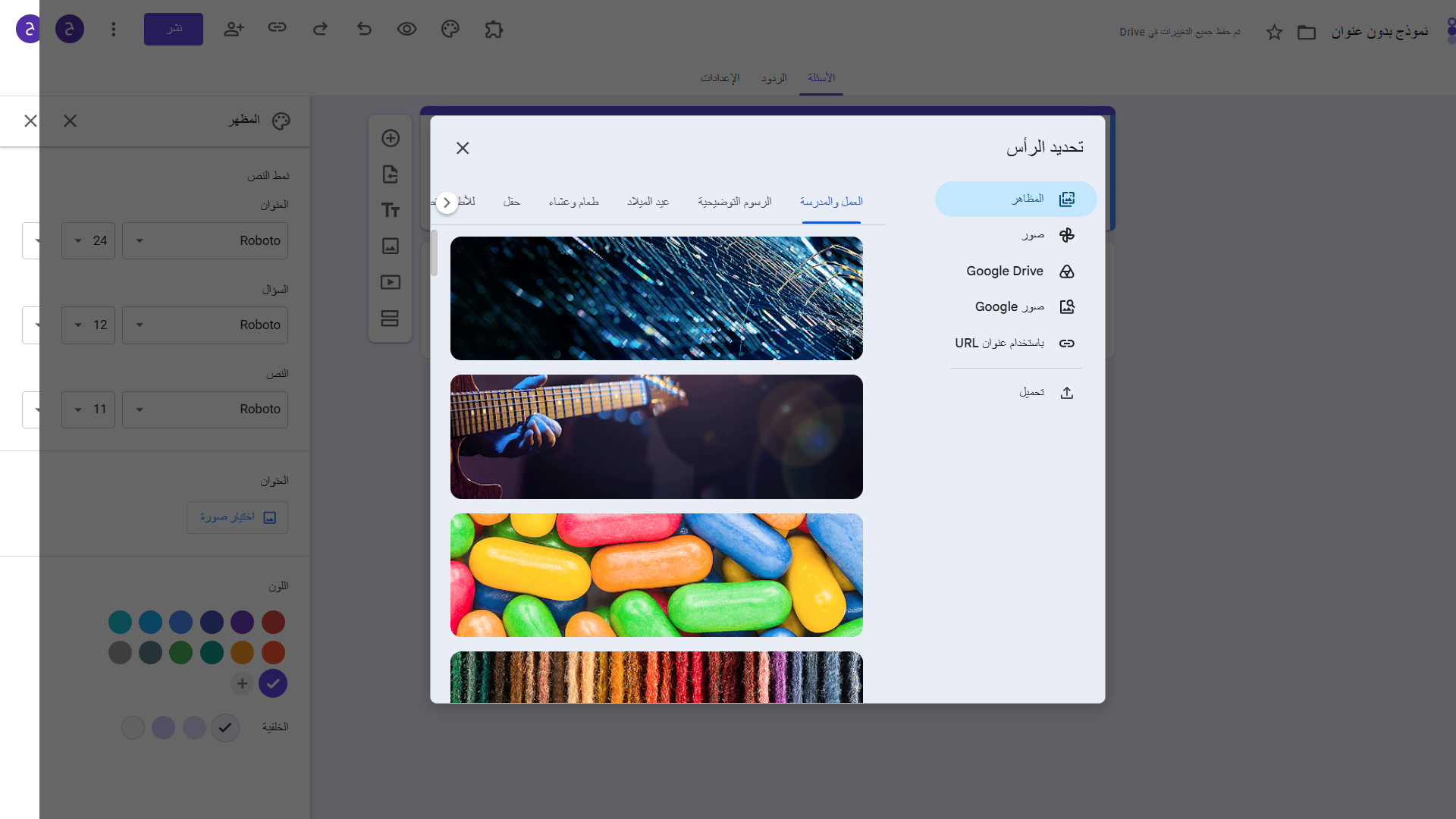Click the undo arrow icon

tap(364, 30)
